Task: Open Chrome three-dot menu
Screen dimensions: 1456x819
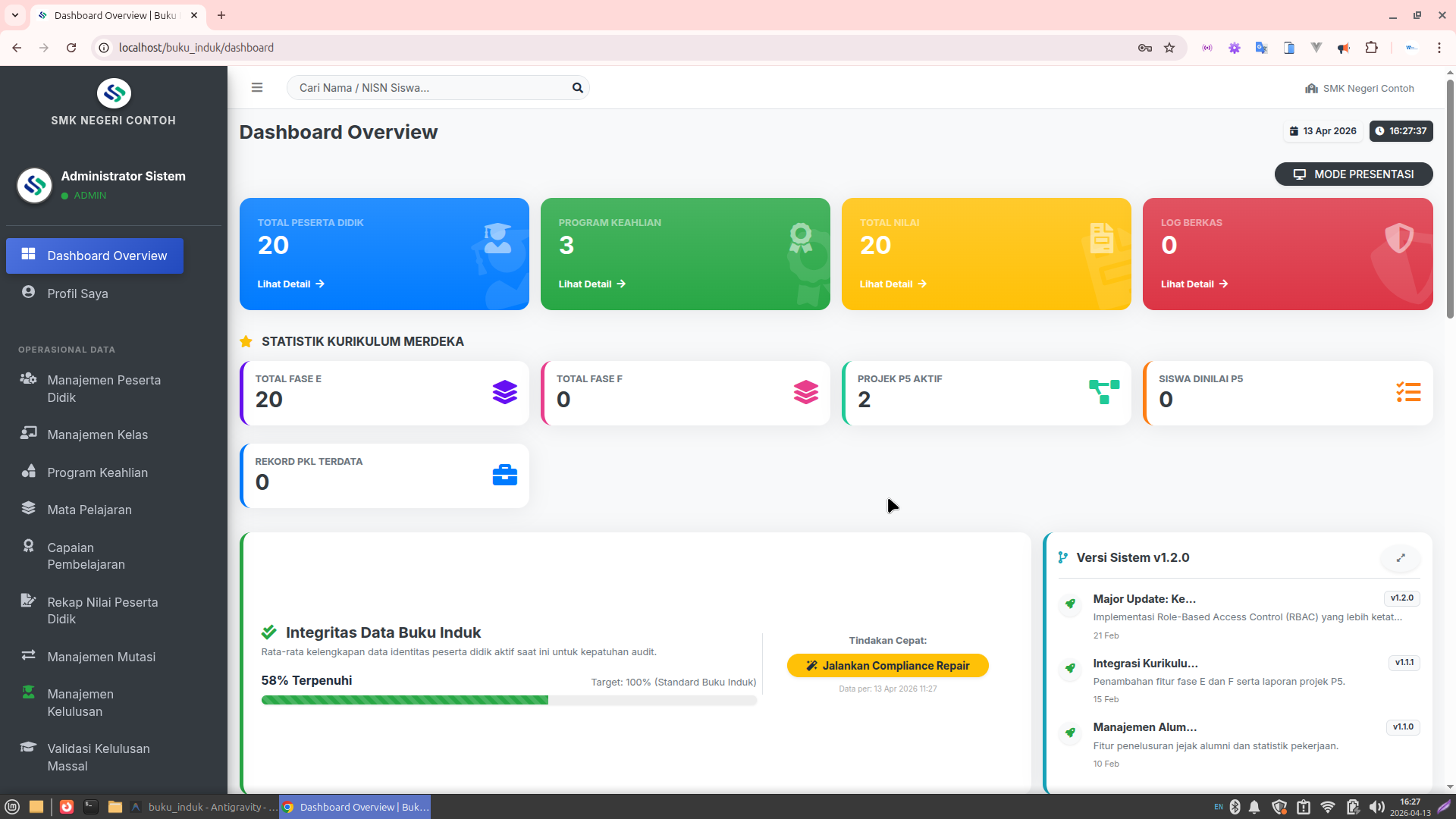Action: [x=1439, y=48]
